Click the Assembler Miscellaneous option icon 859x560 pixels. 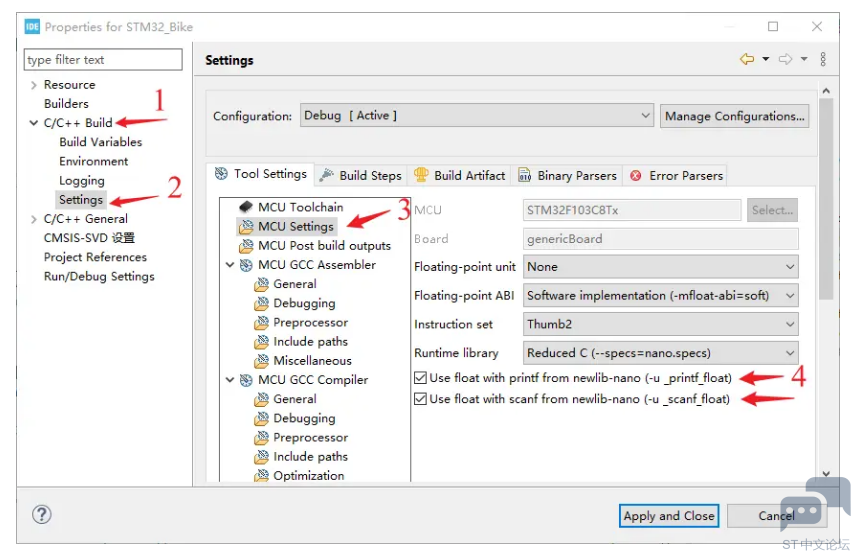tap(262, 361)
